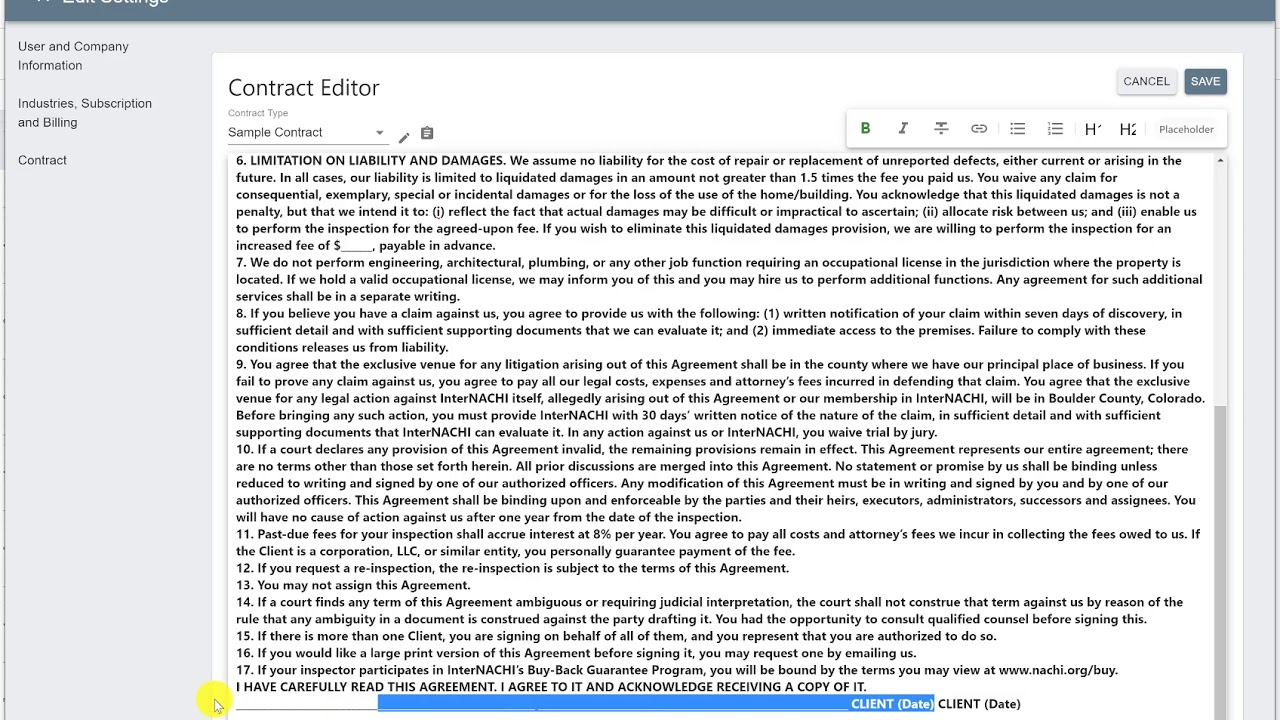Click the unhighlighted 'CLIENT (Date)' text at line end

[x=979, y=704]
